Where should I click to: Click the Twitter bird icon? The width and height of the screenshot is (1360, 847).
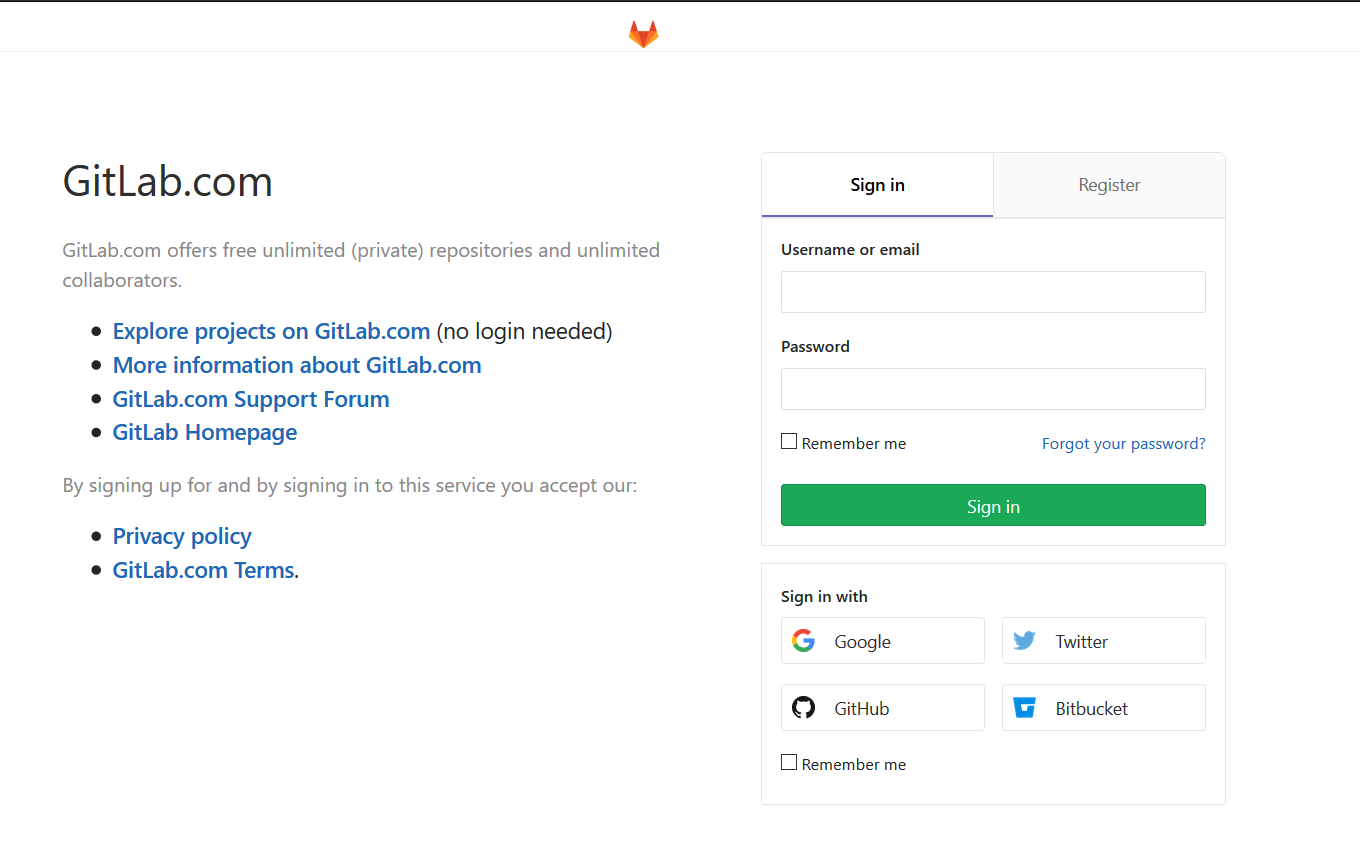(x=1024, y=641)
